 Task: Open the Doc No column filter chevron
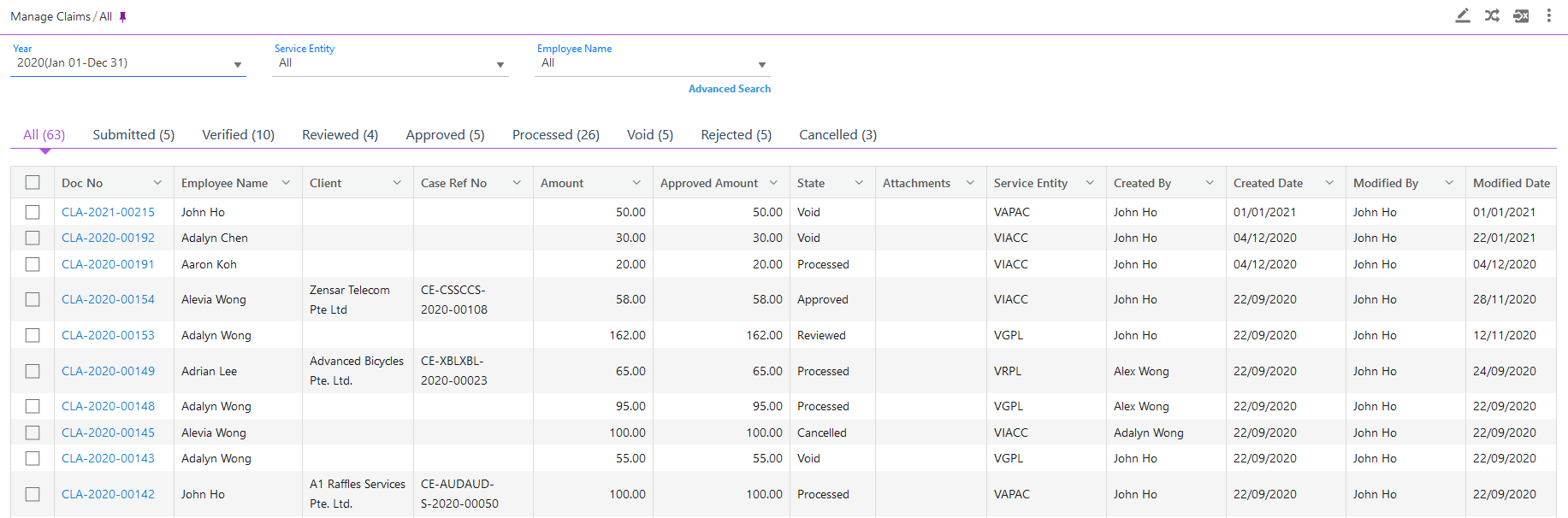click(157, 183)
